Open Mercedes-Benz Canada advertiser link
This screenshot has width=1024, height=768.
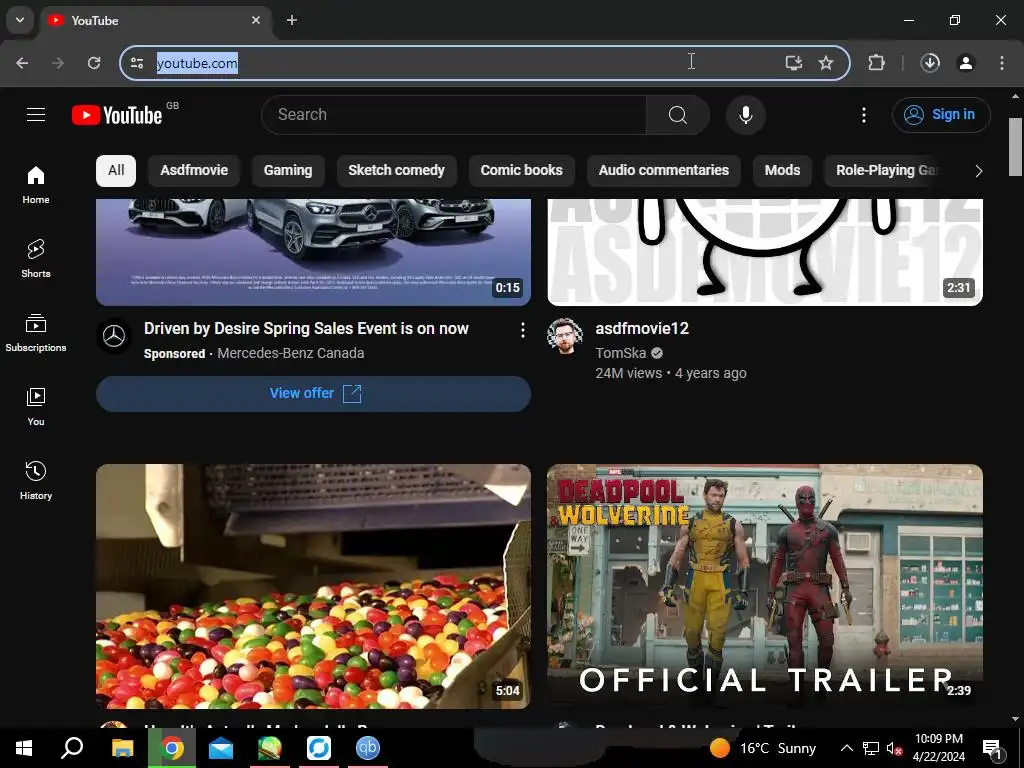click(x=291, y=353)
